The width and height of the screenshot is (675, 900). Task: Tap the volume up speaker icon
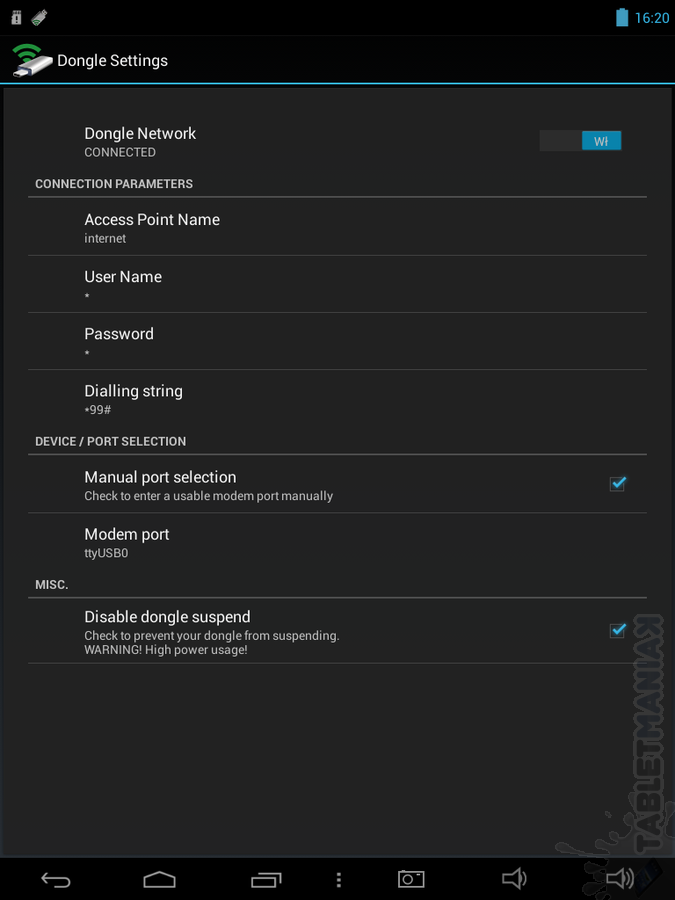(620, 878)
